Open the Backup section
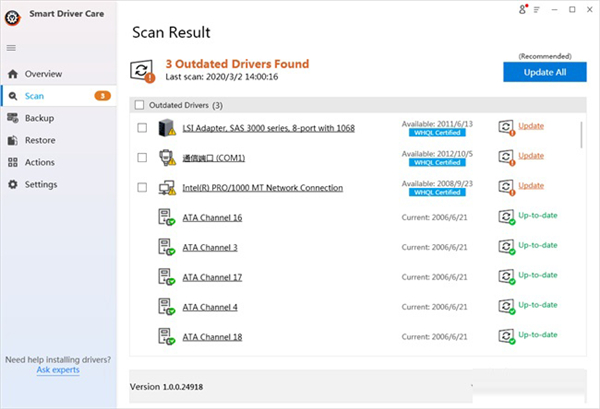This screenshot has width=600, height=409. tap(59, 118)
